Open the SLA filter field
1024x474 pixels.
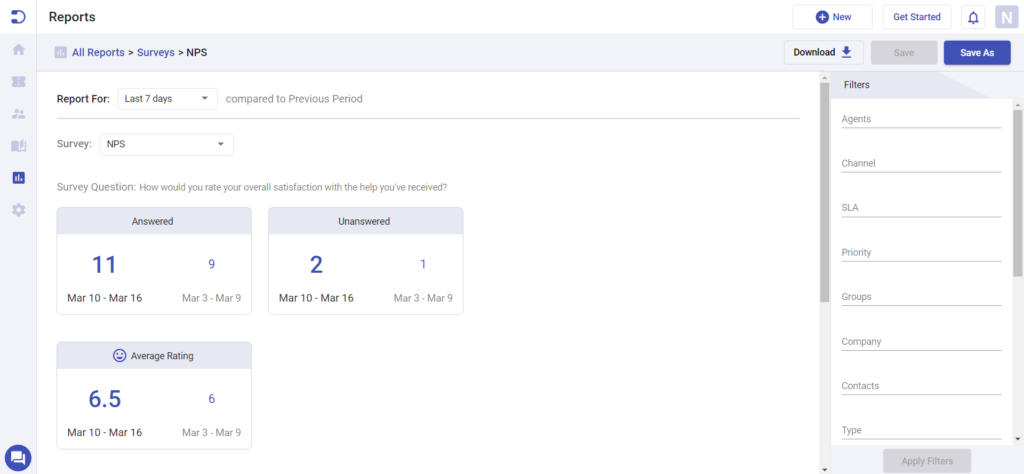(x=921, y=208)
